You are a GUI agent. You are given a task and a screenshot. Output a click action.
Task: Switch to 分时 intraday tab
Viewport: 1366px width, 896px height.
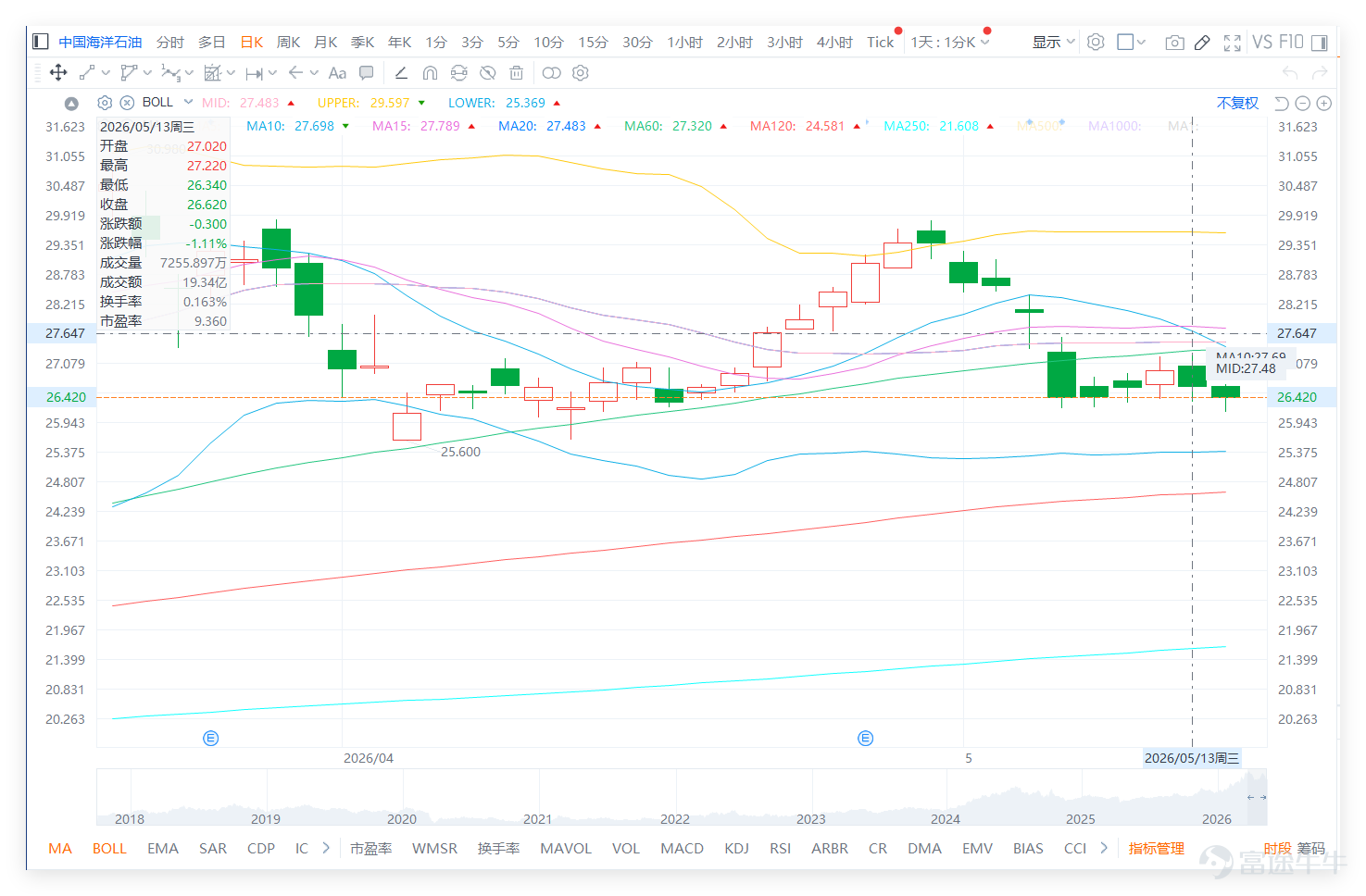[x=170, y=42]
